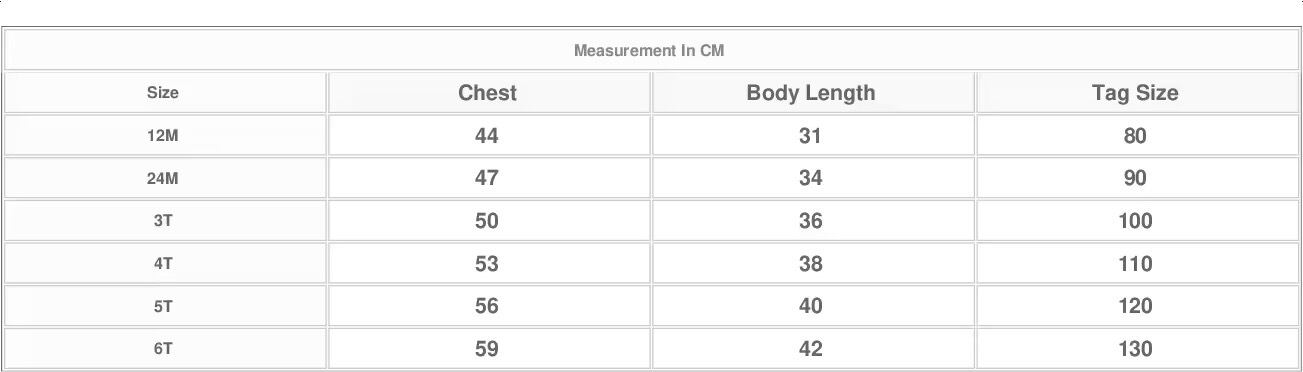Select the 5T size row label
This screenshot has width=1303, height=372.
tap(164, 306)
